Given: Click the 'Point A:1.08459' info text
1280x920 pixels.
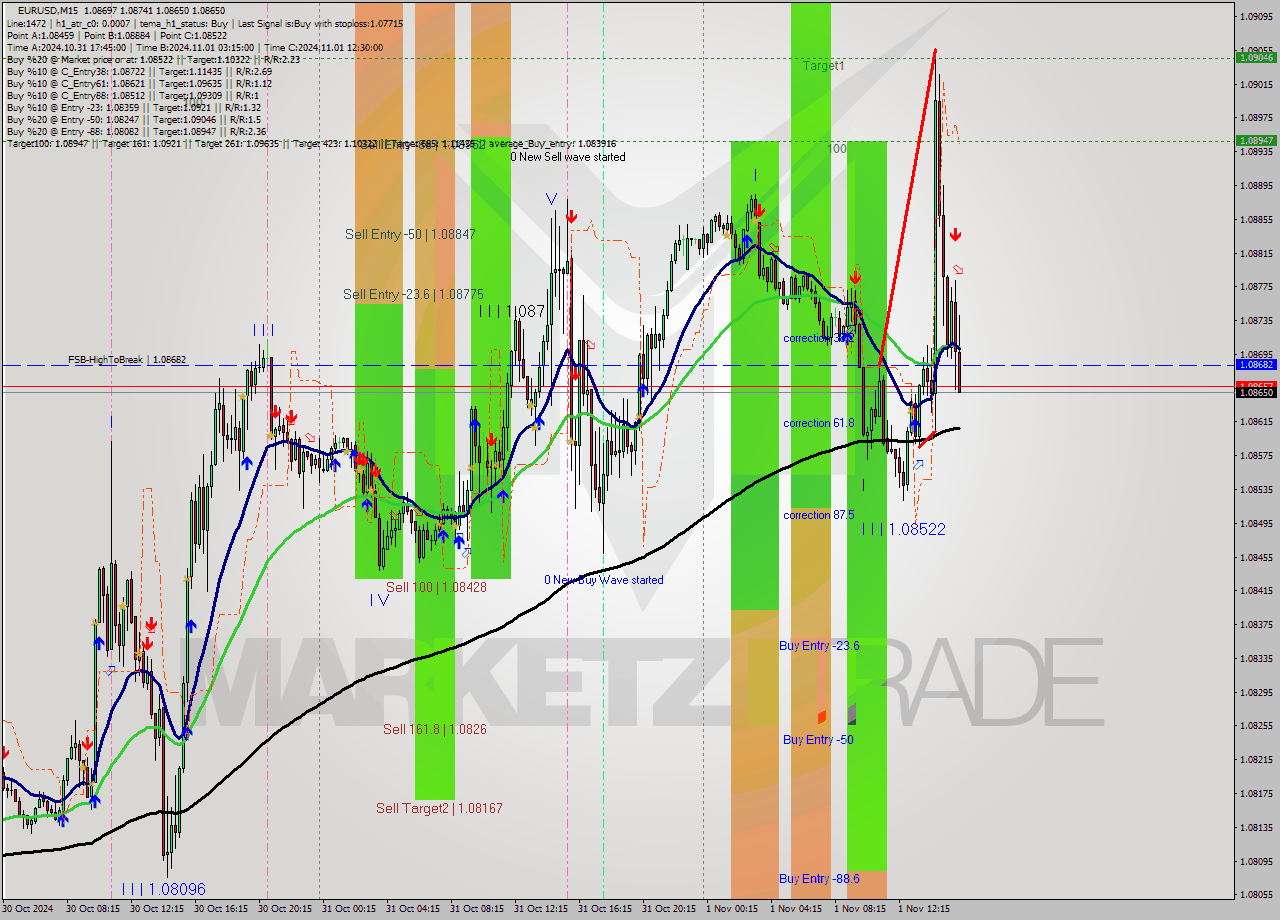Looking at the screenshot, I should 43,35.
